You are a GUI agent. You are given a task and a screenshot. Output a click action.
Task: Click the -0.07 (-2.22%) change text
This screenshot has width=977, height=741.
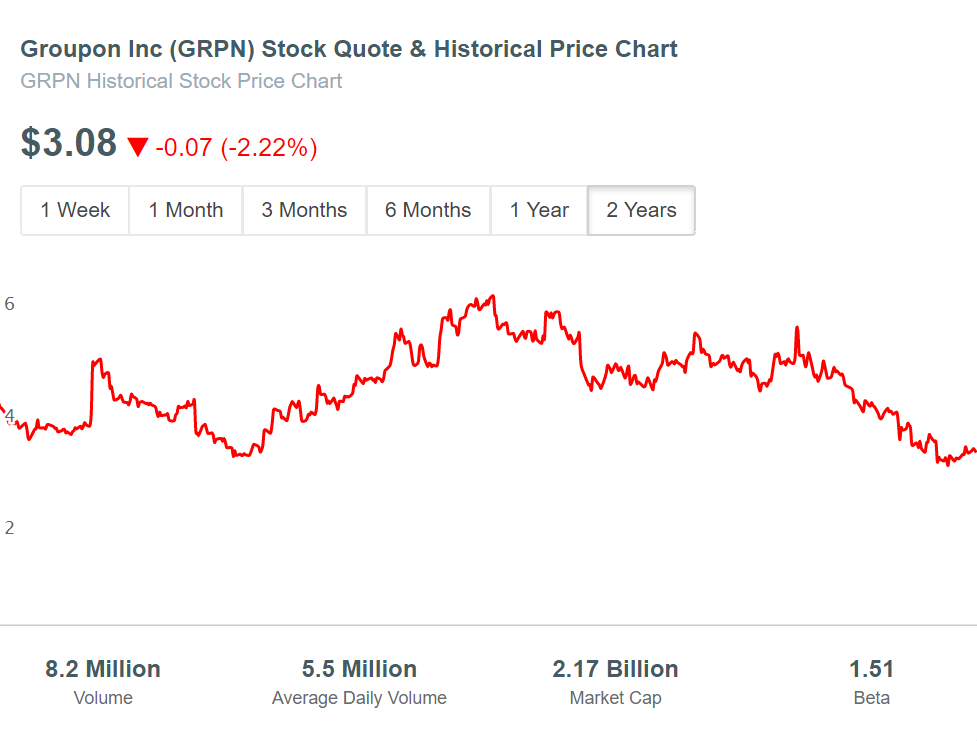pos(236,148)
